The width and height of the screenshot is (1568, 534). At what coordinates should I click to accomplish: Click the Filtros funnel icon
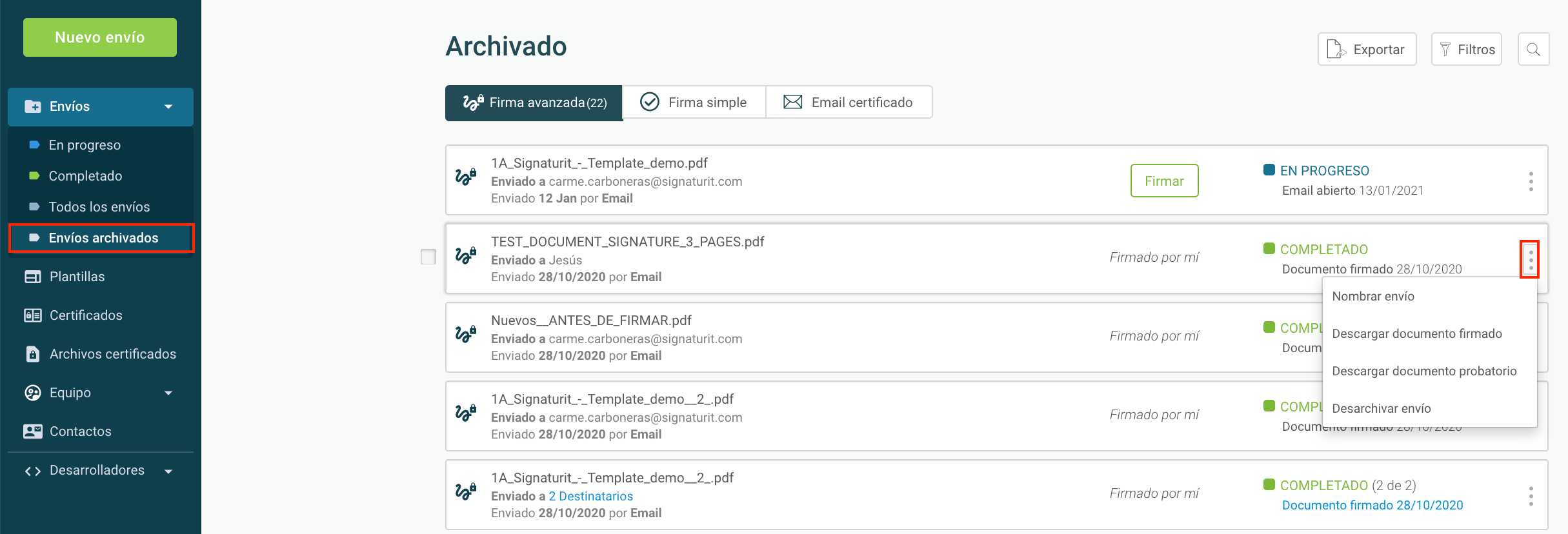[1445, 49]
